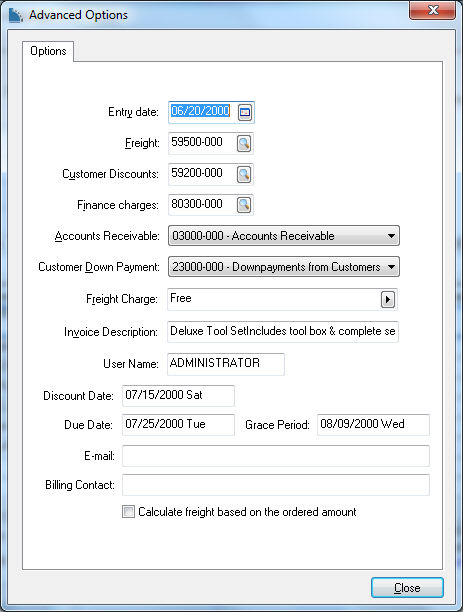Click the Freight account number field
This screenshot has width=463, height=612.
202,143
